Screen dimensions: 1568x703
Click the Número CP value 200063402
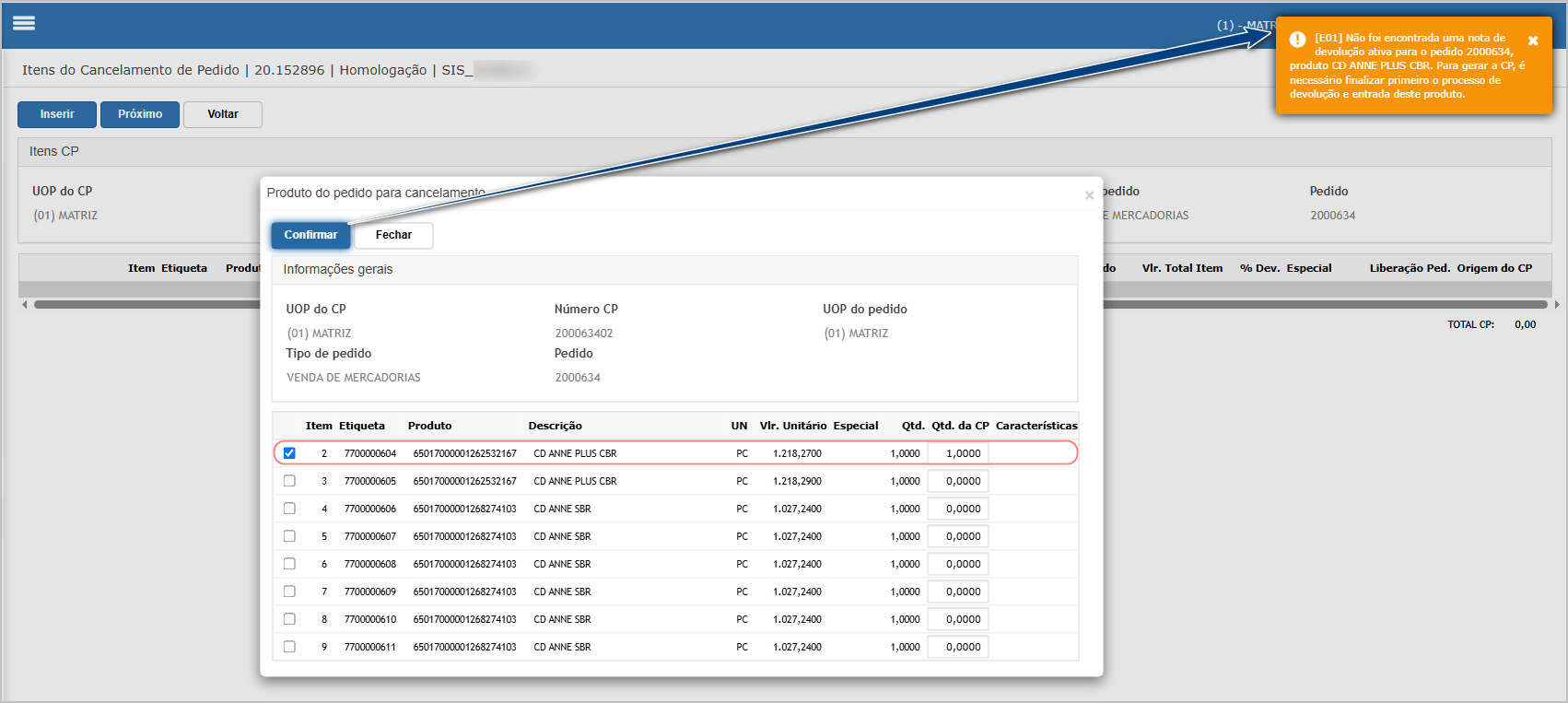(584, 334)
